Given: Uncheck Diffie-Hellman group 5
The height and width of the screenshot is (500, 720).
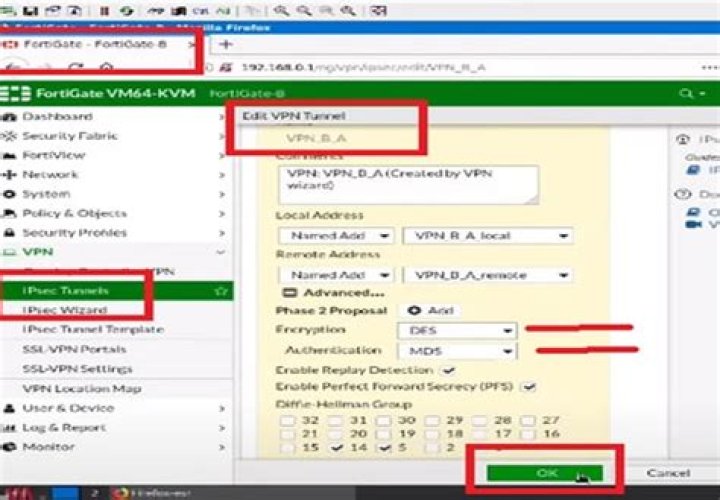Looking at the screenshot, I should pos(384,448).
